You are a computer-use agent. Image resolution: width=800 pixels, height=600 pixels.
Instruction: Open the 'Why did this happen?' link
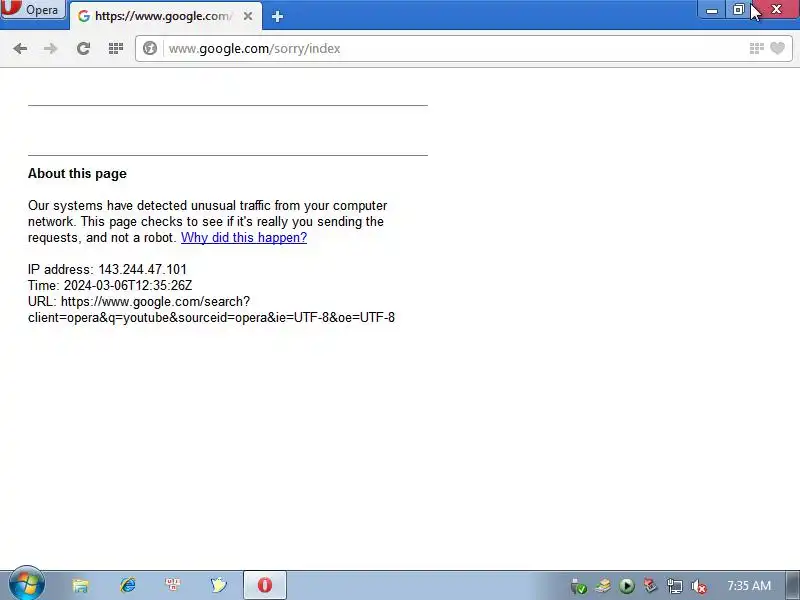click(x=244, y=238)
